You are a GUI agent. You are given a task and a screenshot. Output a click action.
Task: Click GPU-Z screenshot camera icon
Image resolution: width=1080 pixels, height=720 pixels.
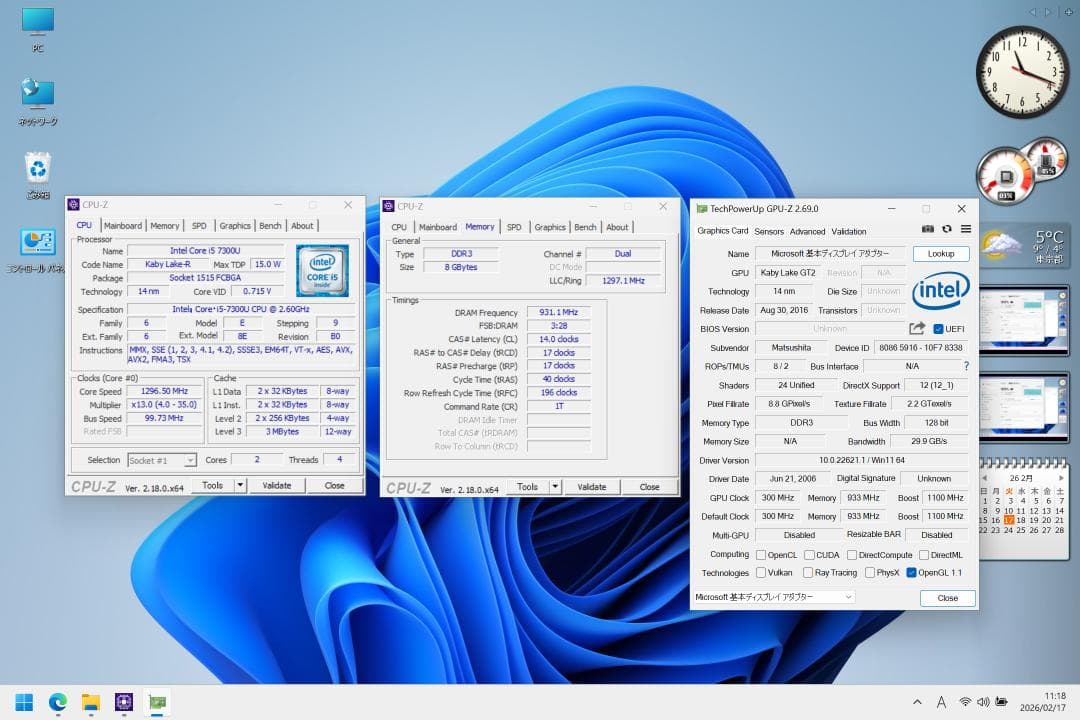point(928,229)
